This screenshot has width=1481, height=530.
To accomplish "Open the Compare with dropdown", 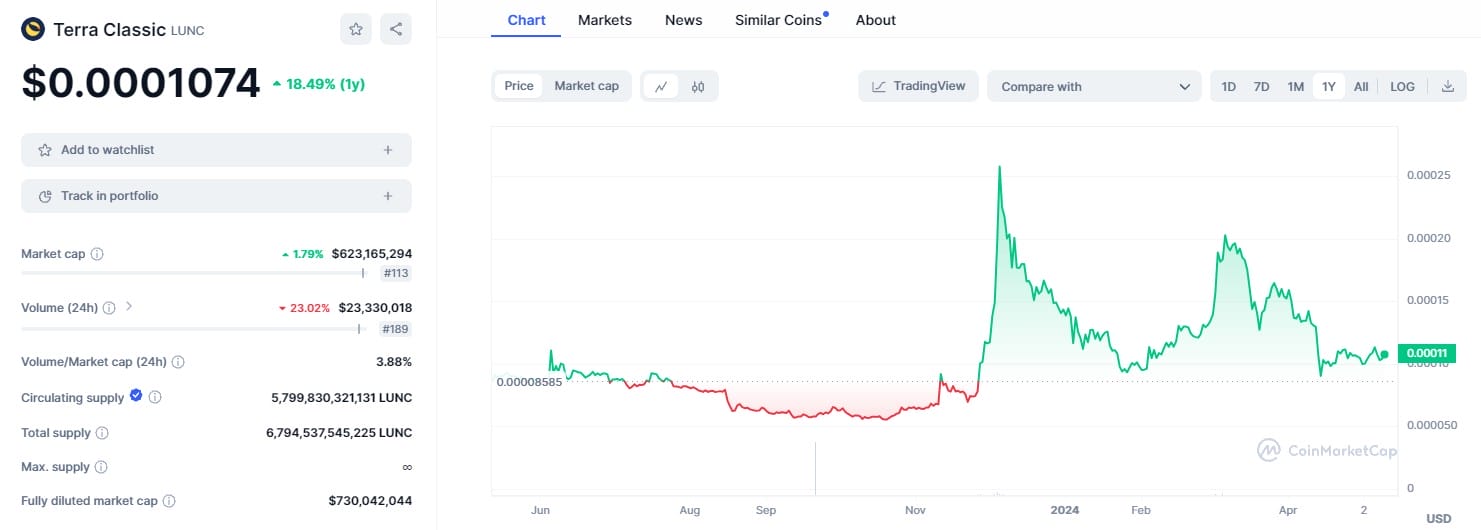I will click(1094, 87).
